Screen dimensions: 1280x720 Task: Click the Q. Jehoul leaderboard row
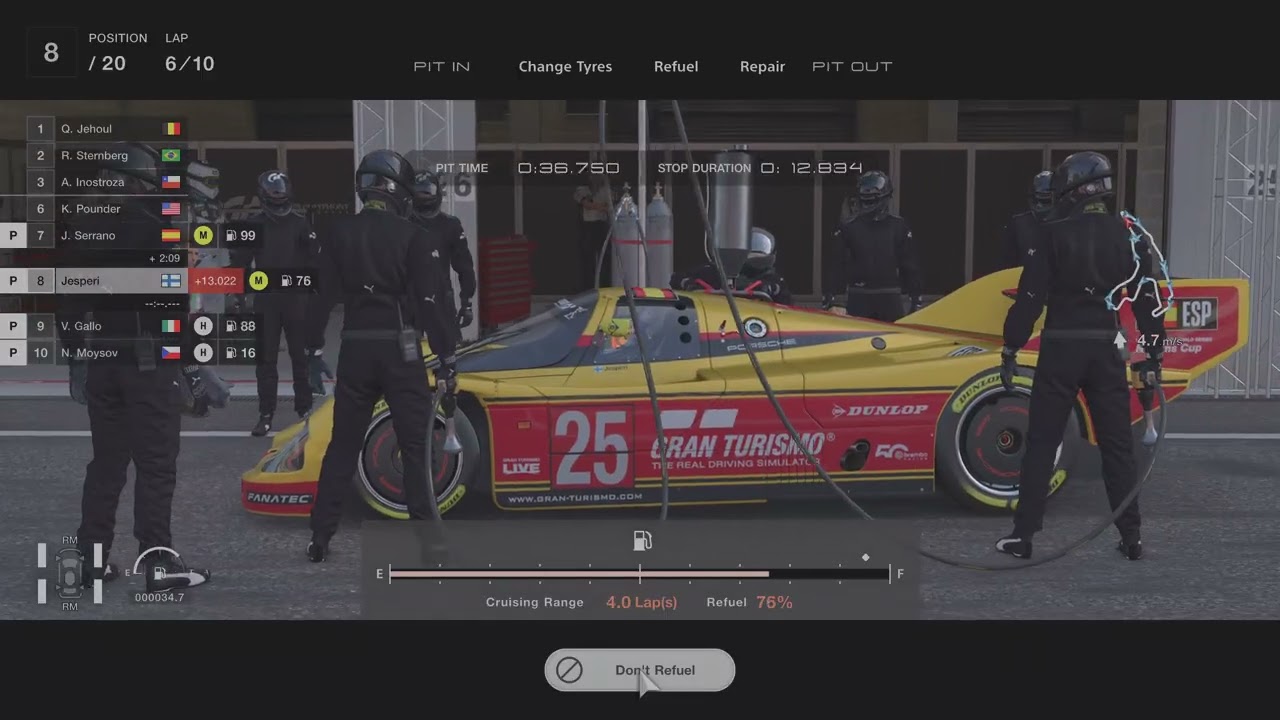[108, 129]
